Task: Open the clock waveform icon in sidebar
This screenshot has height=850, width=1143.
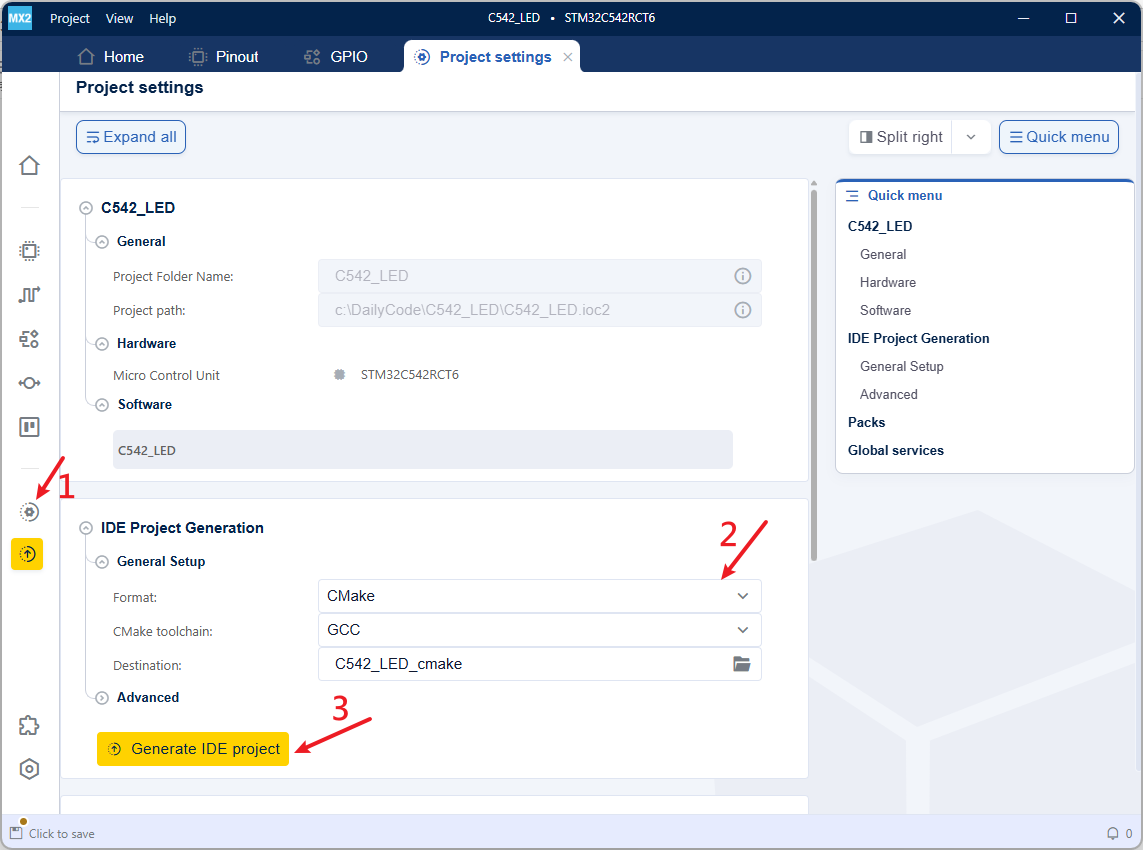Action: (29, 295)
